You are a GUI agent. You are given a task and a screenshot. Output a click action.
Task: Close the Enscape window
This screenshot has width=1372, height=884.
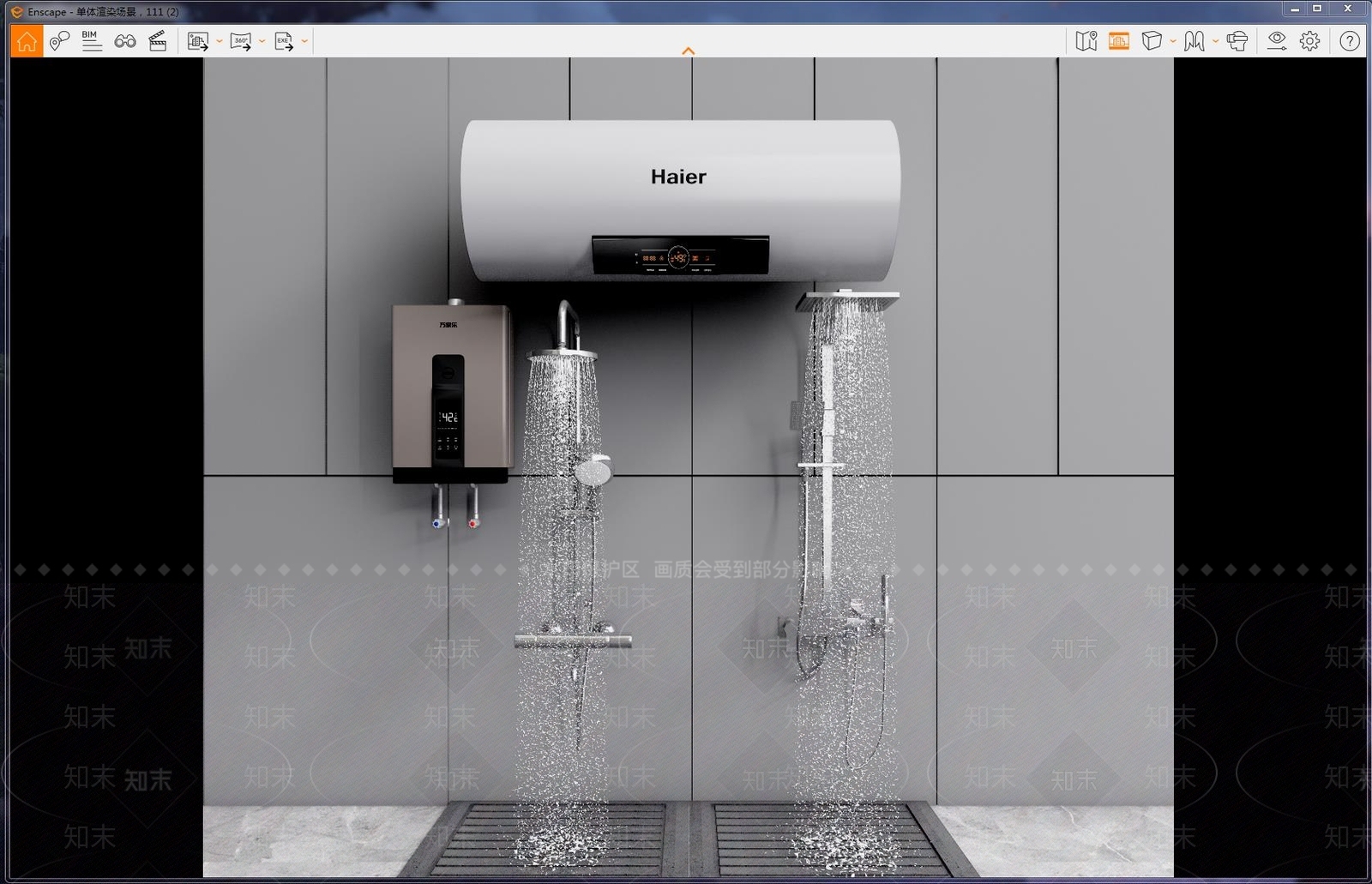point(1348,9)
